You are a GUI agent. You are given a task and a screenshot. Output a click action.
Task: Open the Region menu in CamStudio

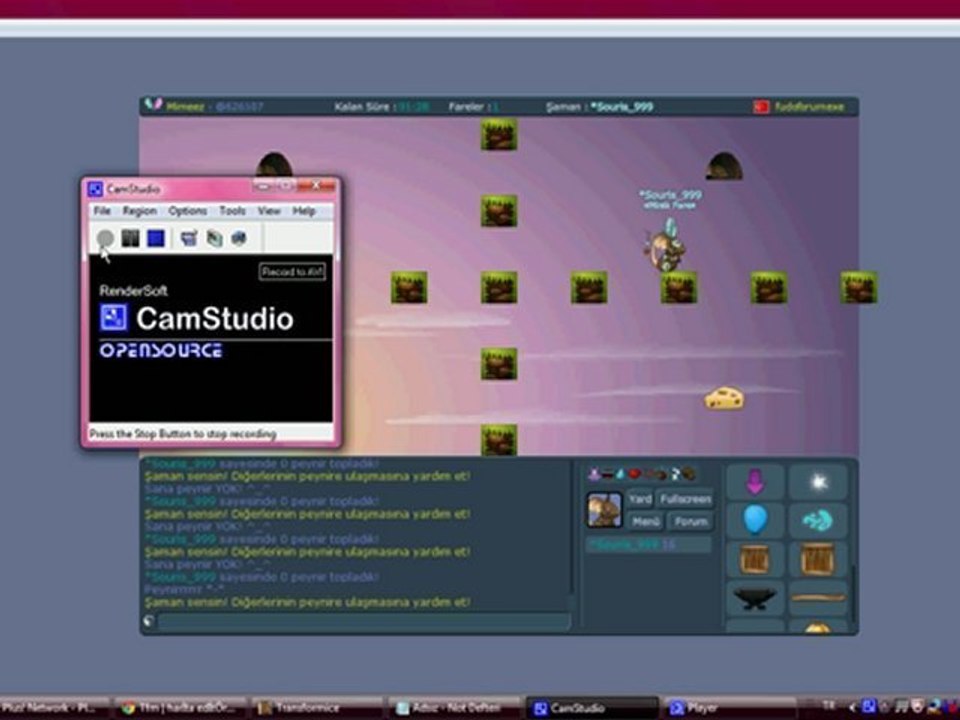(140, 211)
